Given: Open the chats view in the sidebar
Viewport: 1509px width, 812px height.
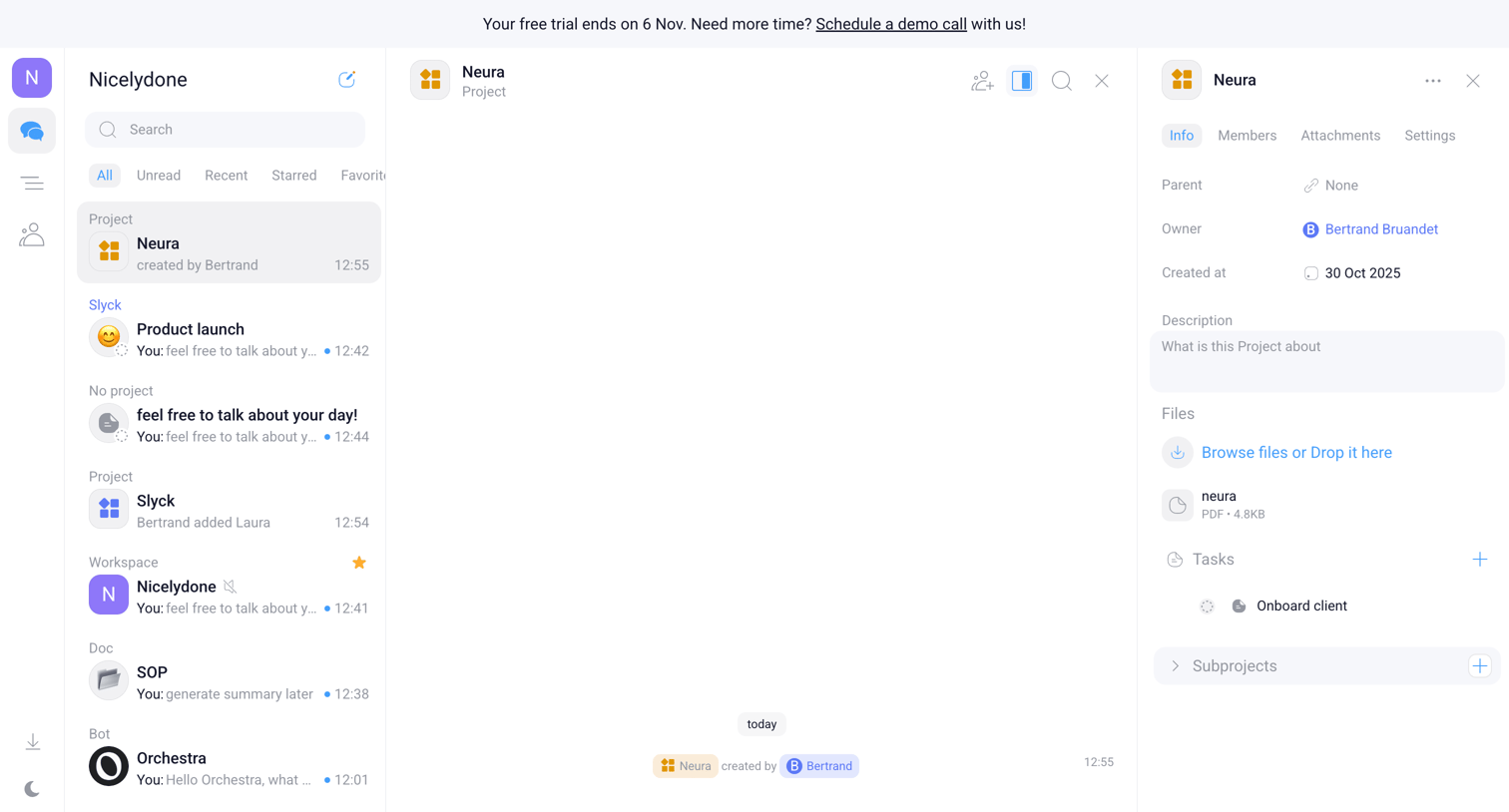Looking at the screenshot, I should pyautogui.click(x=32, y=131).
